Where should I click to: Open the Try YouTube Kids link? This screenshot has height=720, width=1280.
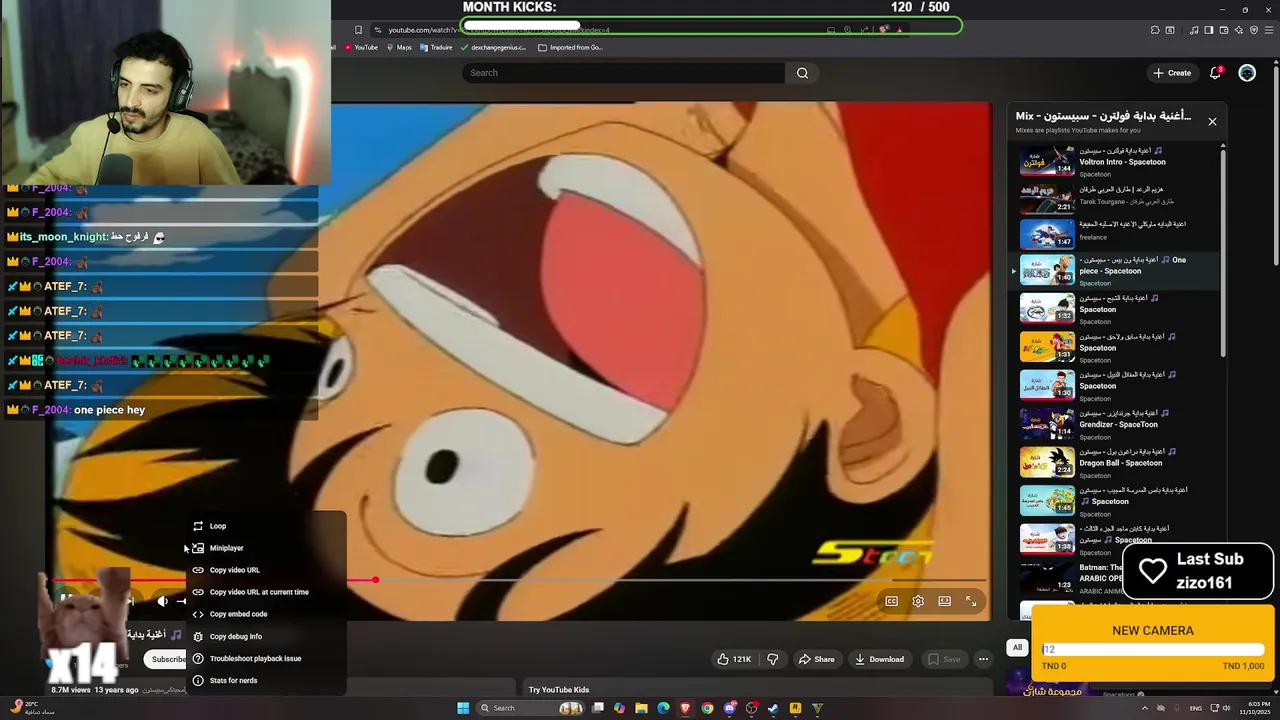point(559,689)
